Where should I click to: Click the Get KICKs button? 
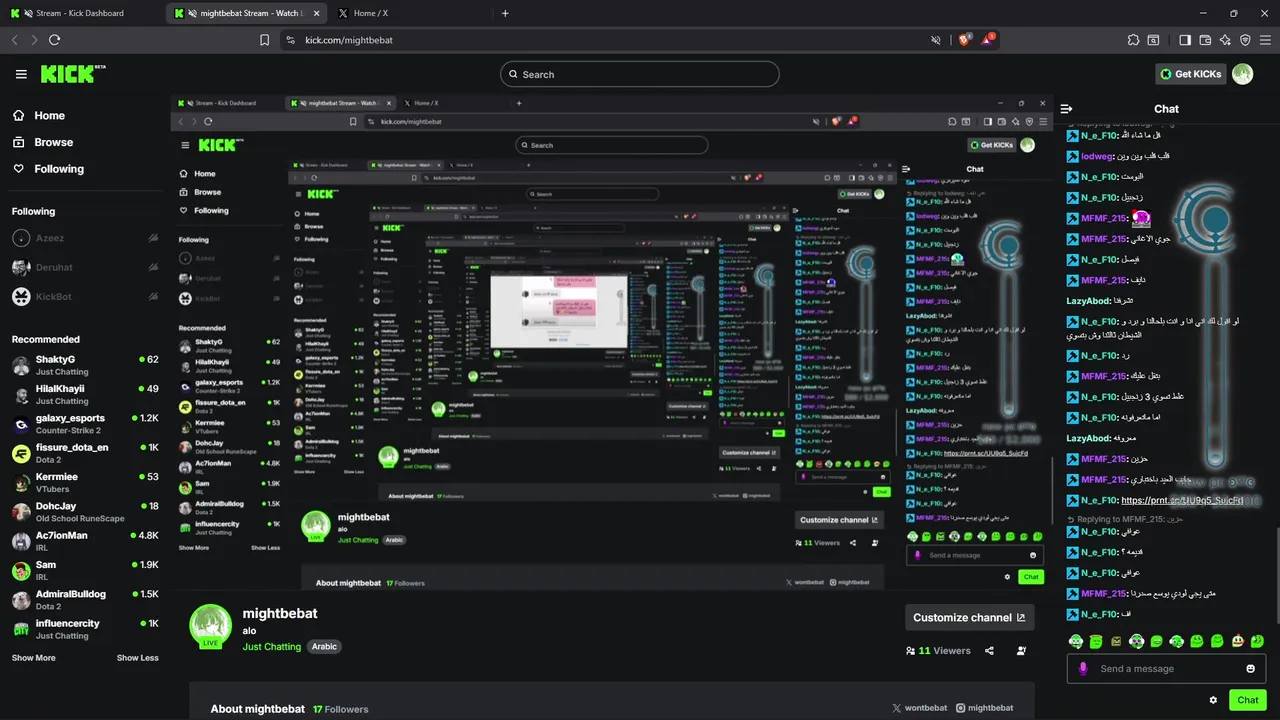tap(1191, 74)
